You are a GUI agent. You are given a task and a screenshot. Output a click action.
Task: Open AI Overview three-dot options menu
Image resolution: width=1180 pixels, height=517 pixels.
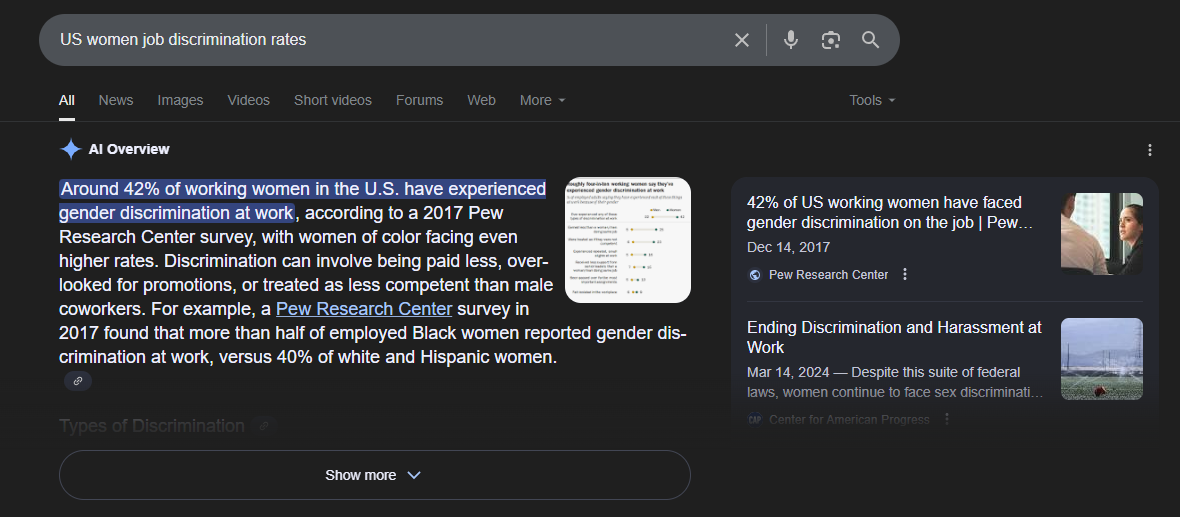[1149, 150]
